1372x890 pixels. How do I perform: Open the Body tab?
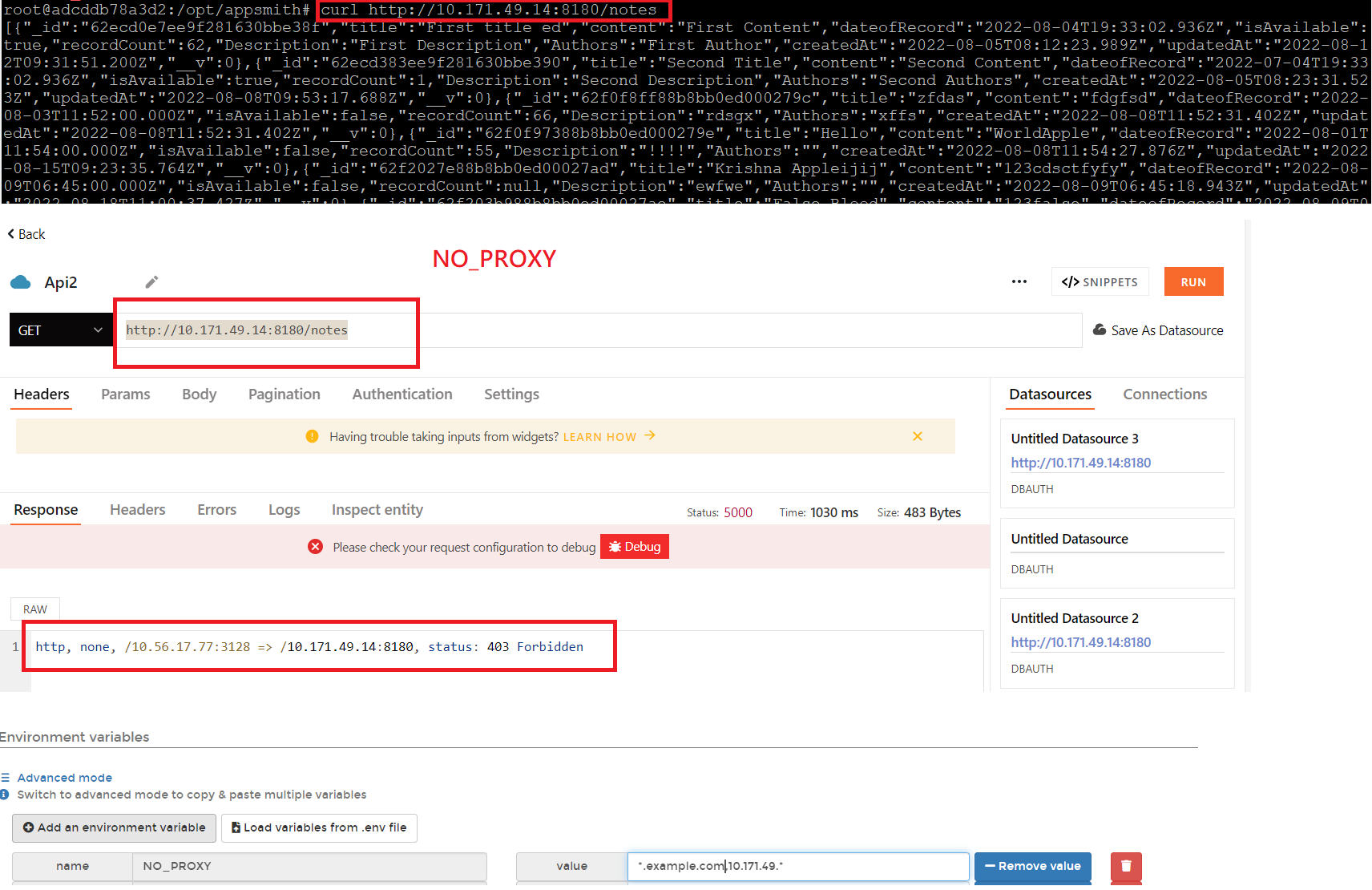[x=199, y=394]
